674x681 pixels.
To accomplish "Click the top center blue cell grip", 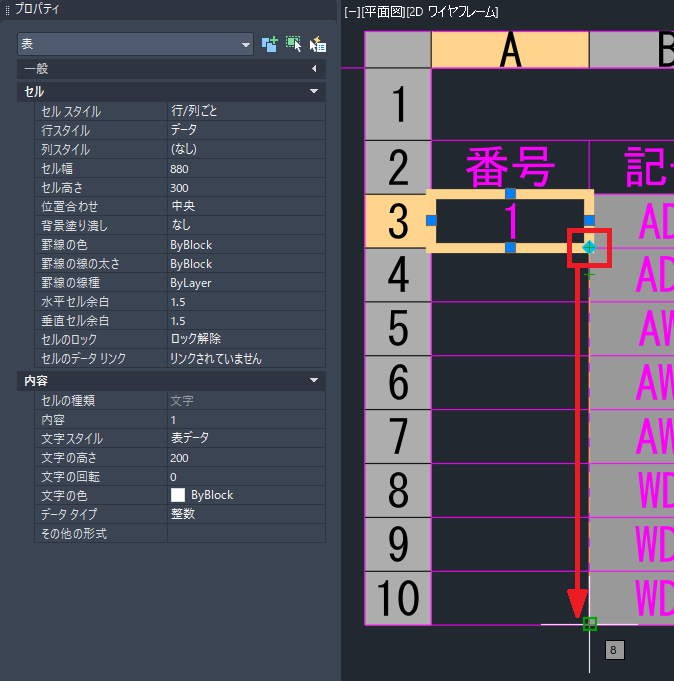I will (x=510, y=193).
